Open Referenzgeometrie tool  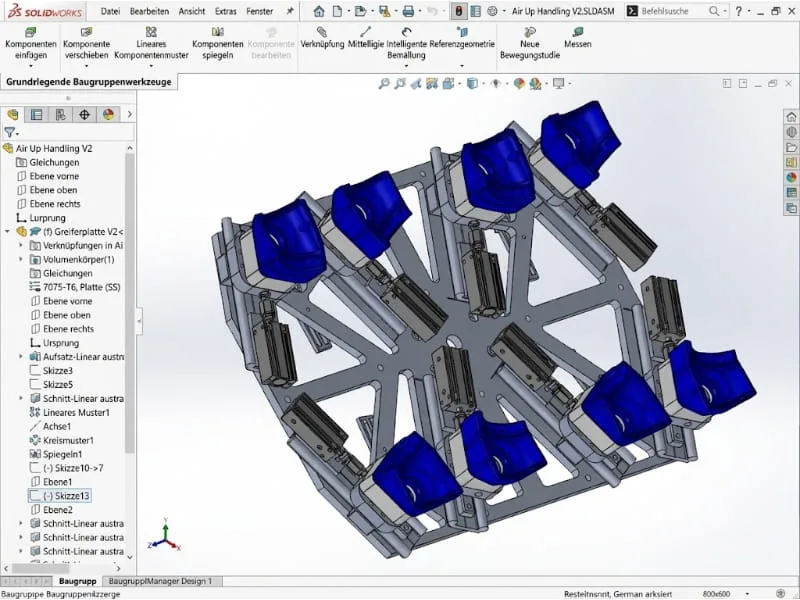(462, 38)
